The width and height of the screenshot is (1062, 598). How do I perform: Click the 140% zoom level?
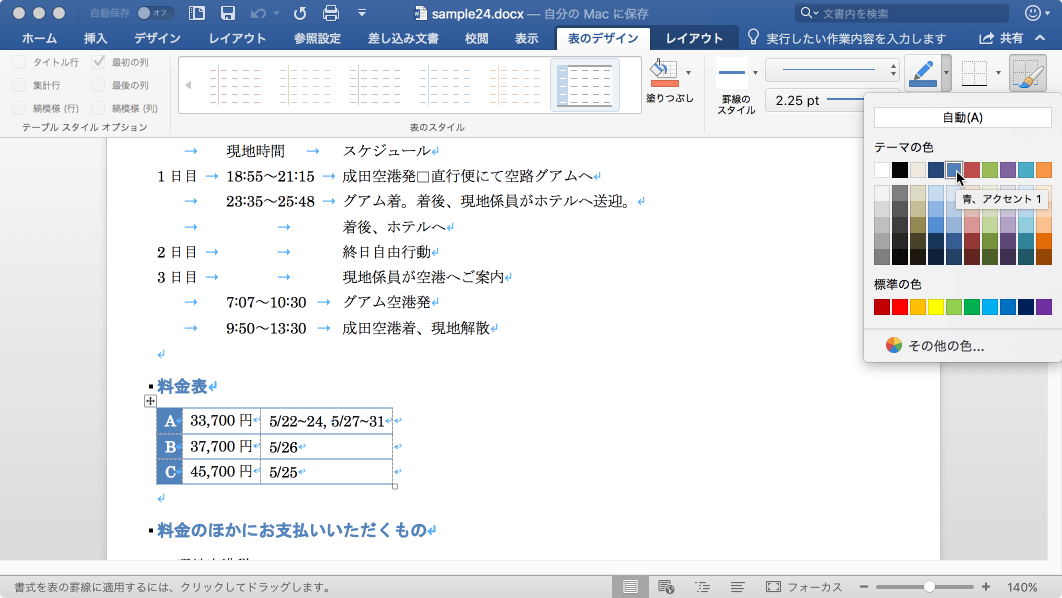(1021, 587)
